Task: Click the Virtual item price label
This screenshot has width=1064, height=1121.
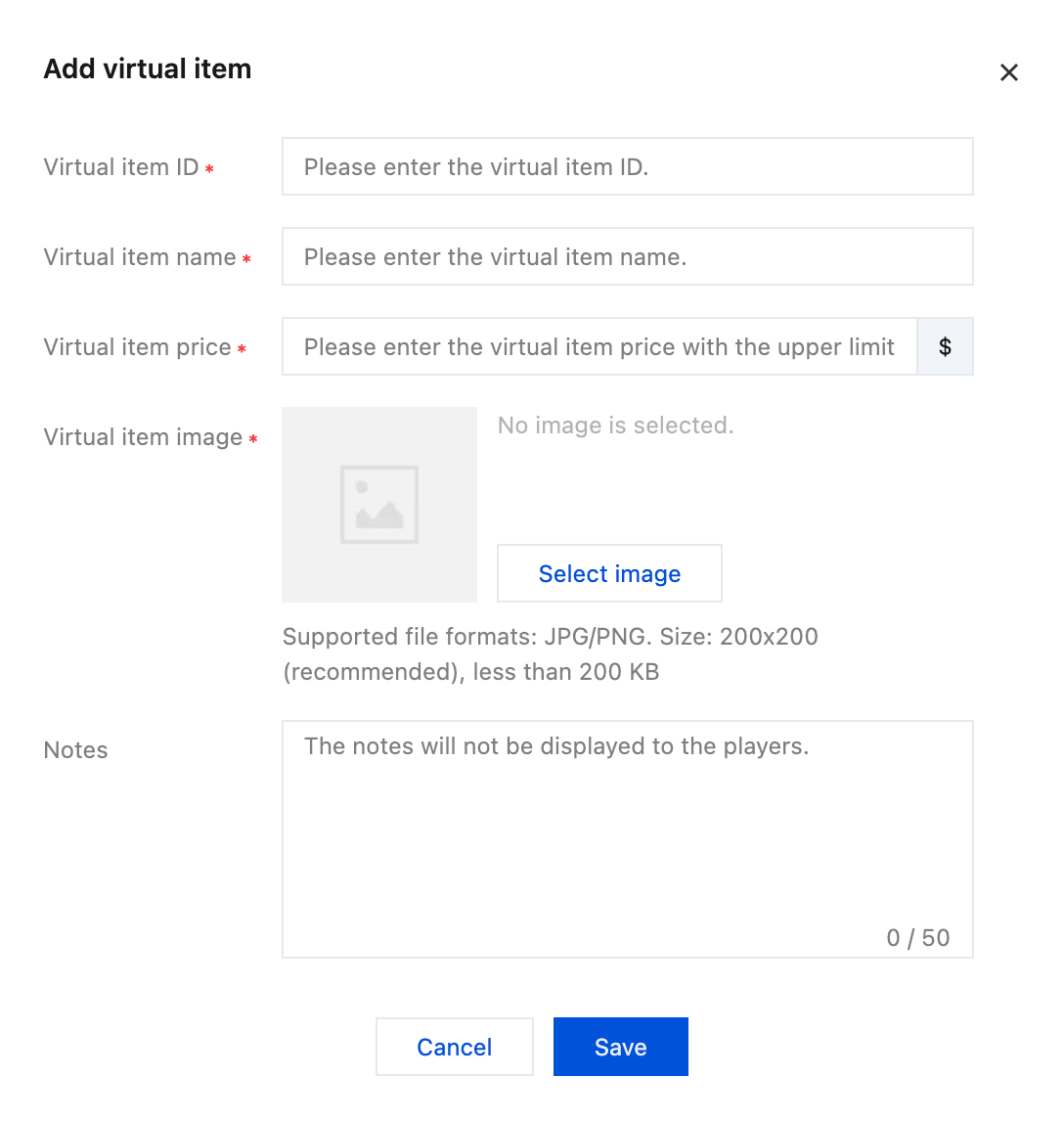Action: click(138, 347)
